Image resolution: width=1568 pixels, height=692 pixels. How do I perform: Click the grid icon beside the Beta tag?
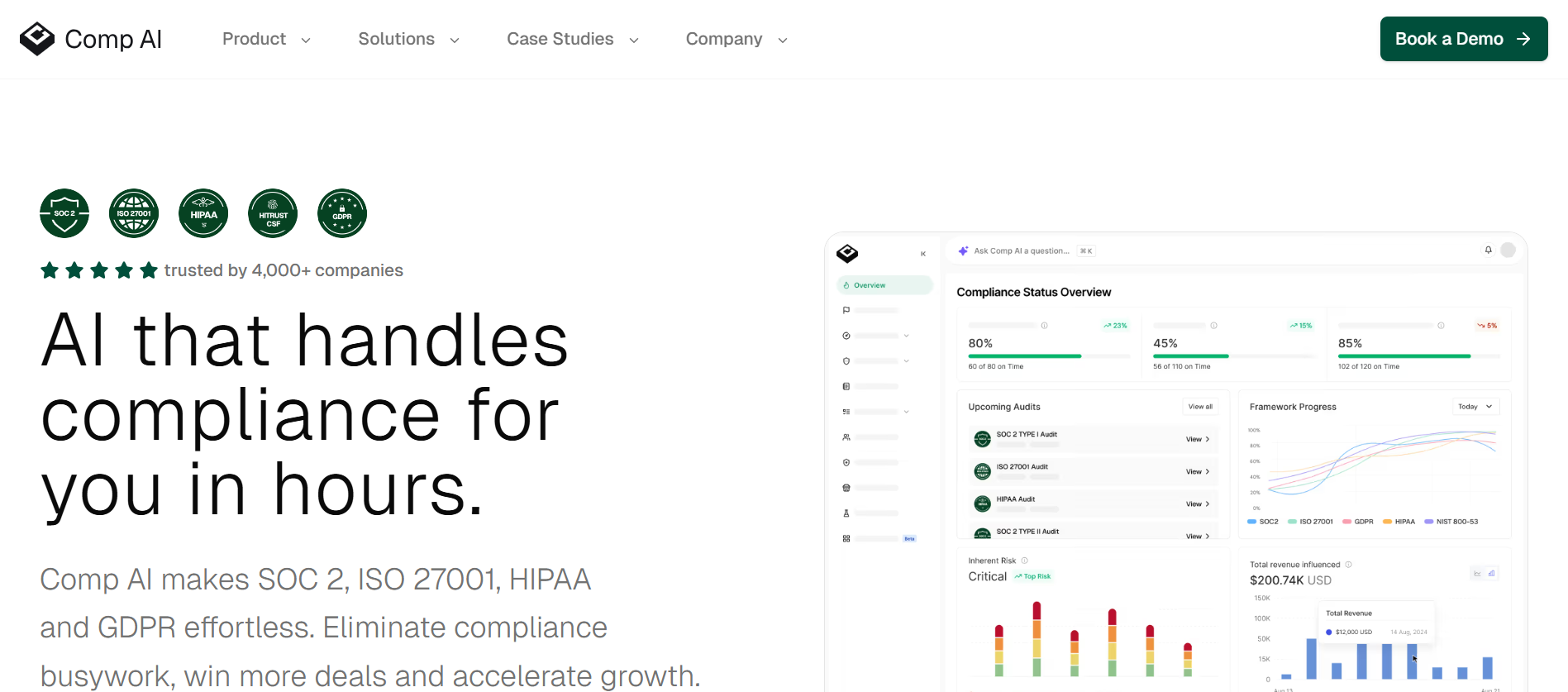pos(846,538)
